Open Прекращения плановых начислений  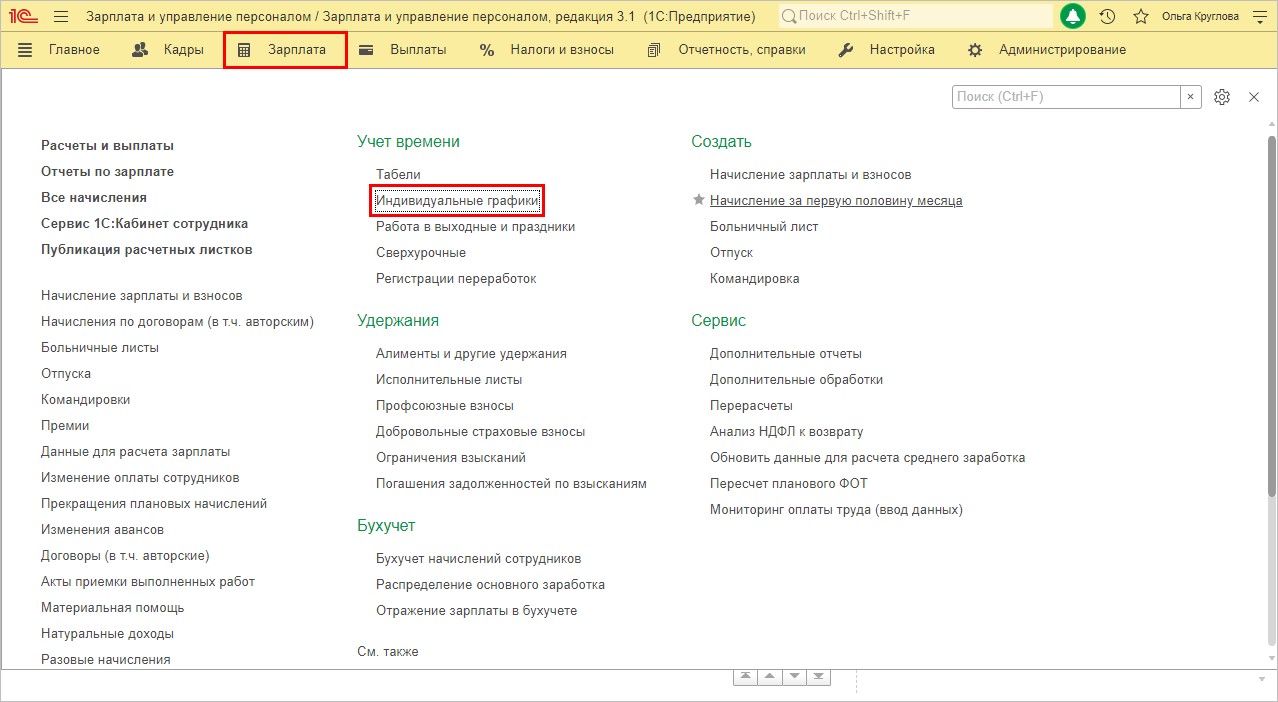pos(154,503)
